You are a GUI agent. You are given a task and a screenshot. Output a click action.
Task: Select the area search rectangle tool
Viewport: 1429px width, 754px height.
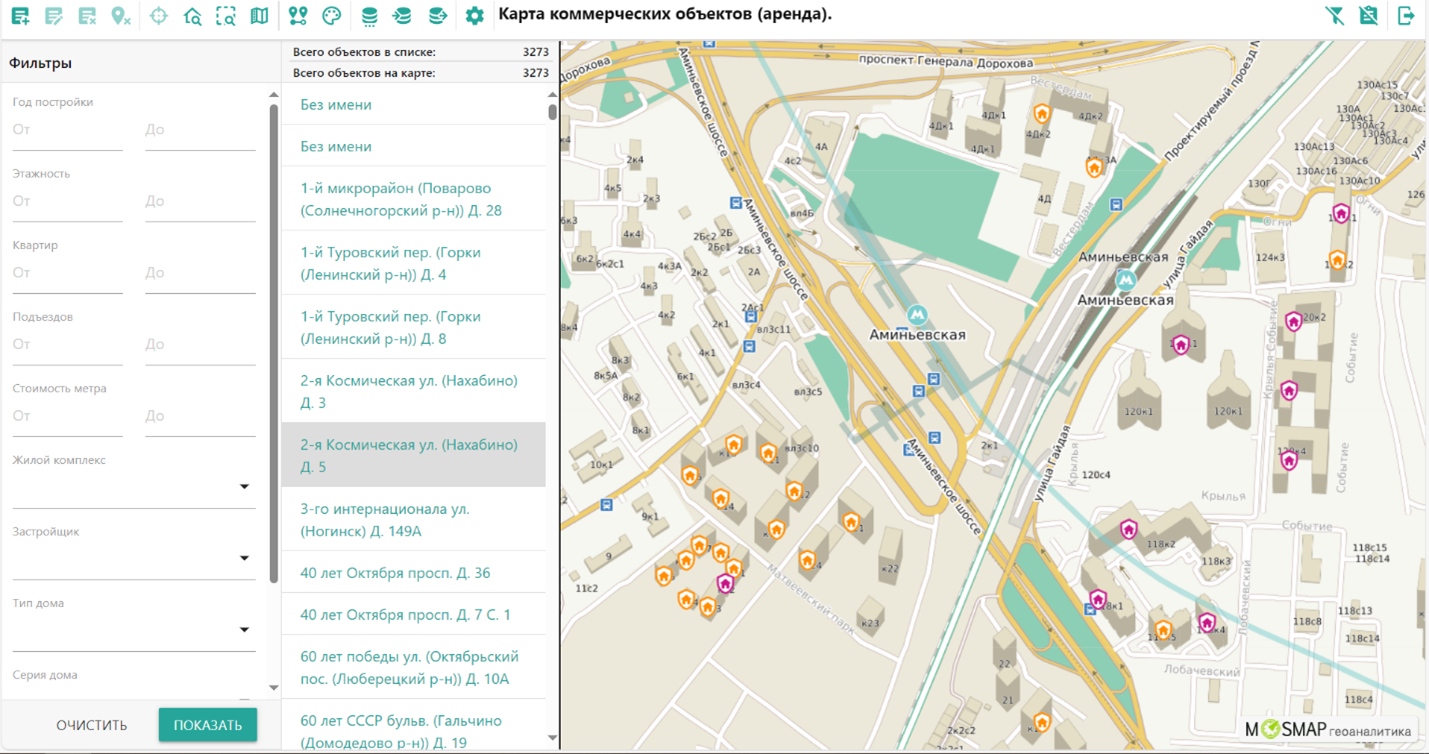click(x=226, y=16)
